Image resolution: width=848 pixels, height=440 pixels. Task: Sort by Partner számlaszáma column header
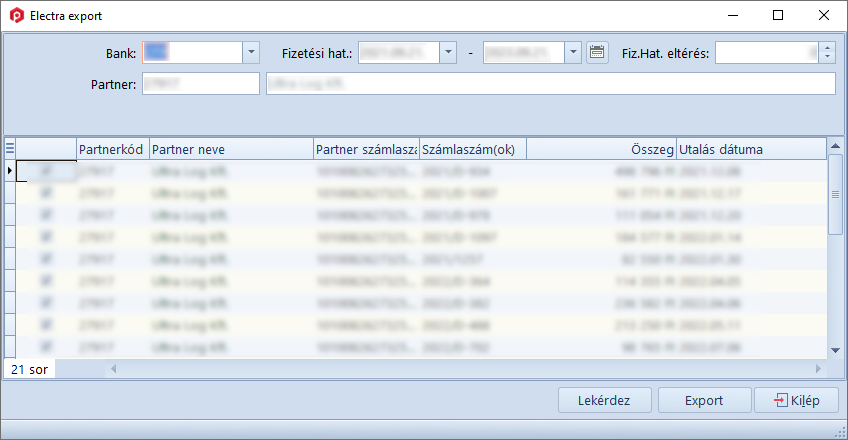(367, 149)
